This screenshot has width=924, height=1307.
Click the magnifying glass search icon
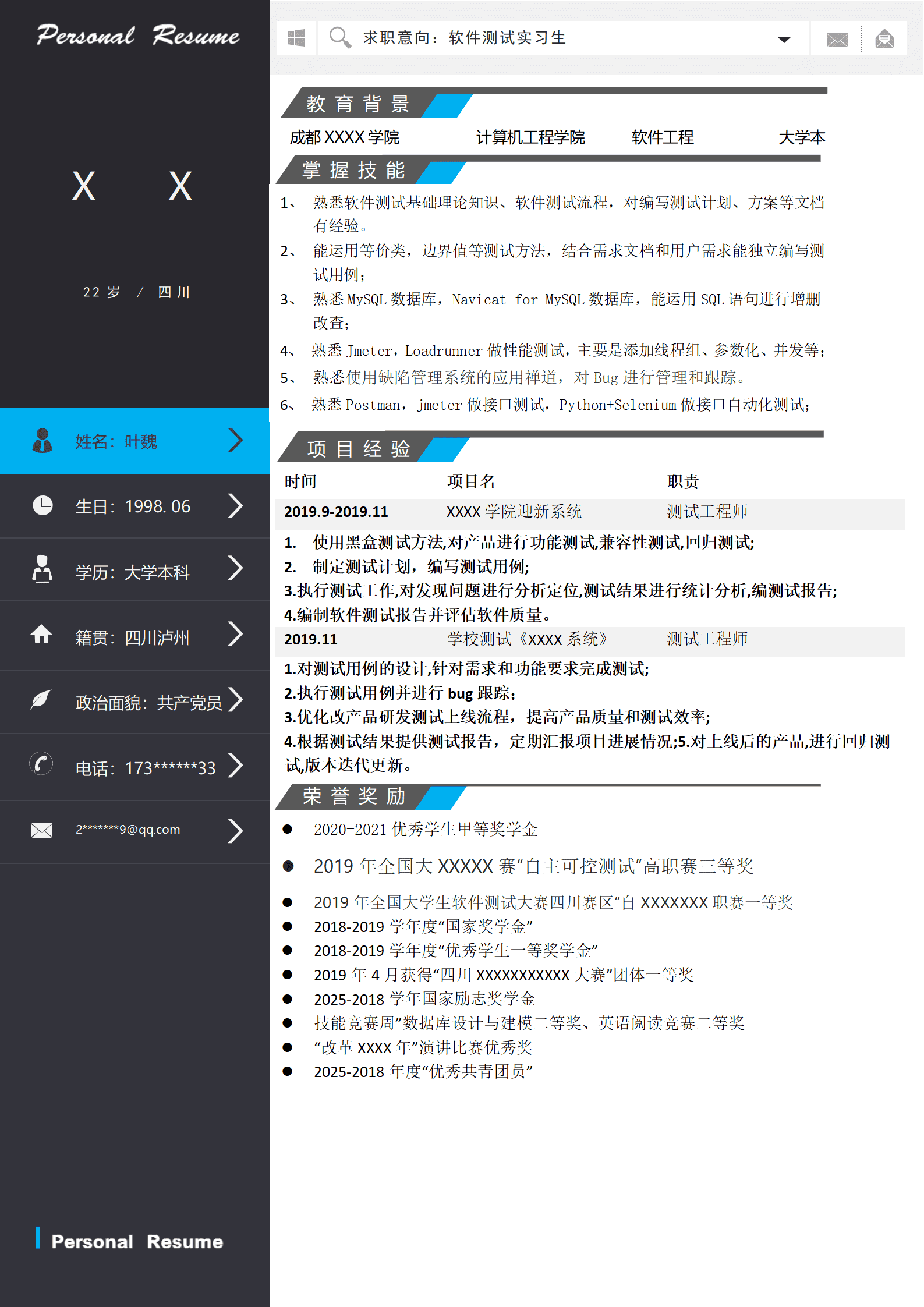coord(340,38)
